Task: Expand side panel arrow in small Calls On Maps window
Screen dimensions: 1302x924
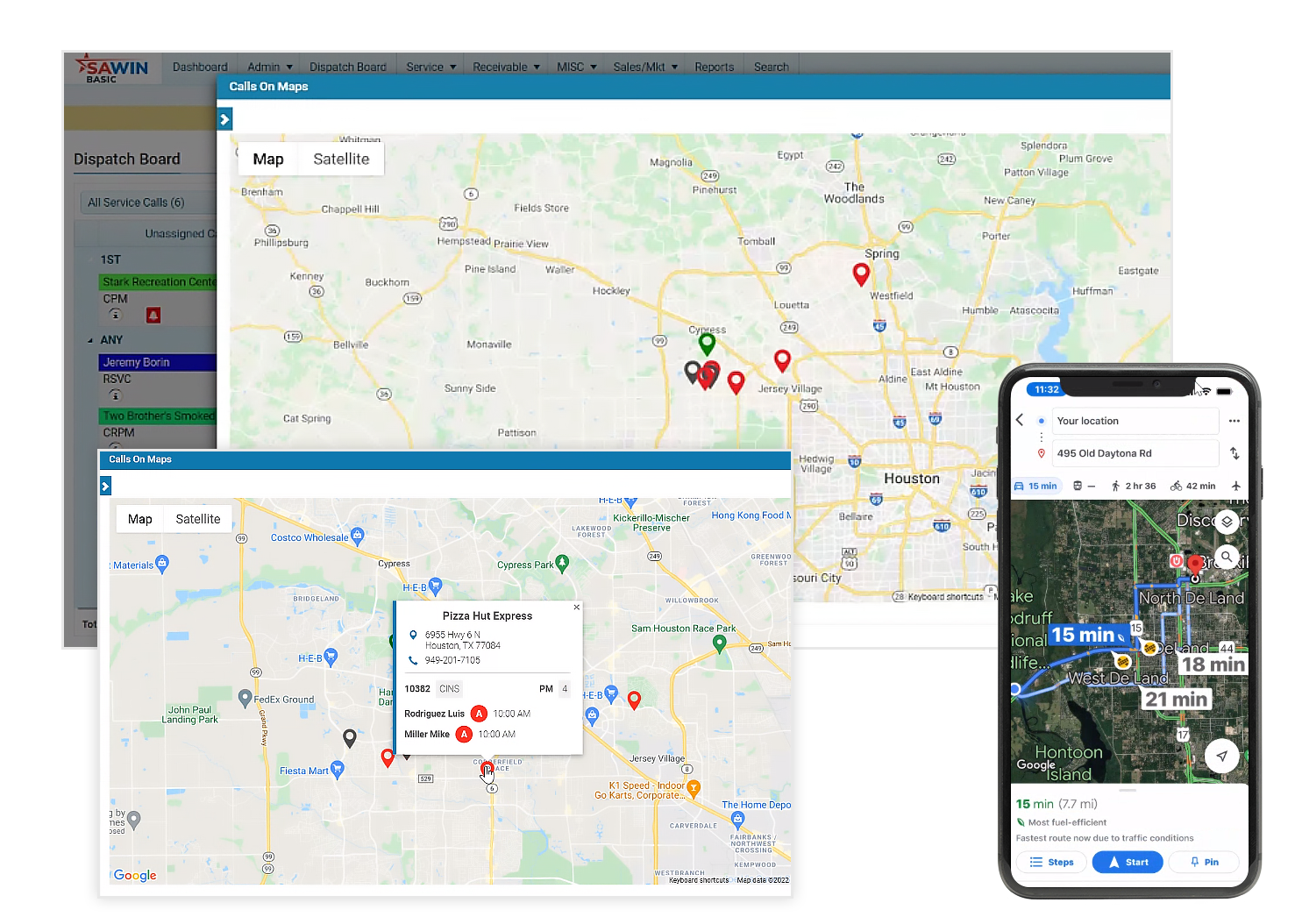Action: [x=105, y=486]
